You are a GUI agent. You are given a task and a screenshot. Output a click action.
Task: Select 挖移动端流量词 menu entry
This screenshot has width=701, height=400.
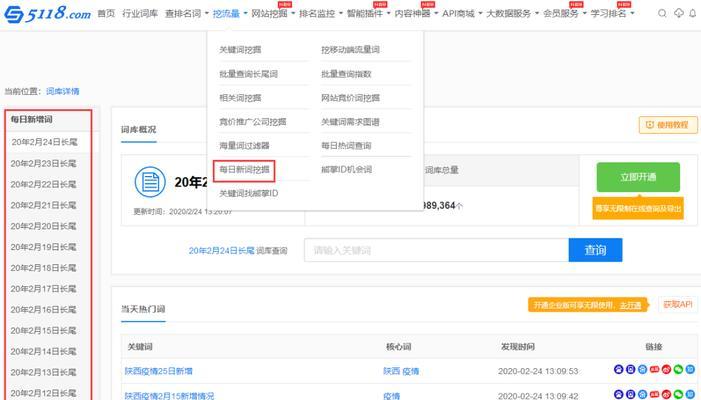350,50
